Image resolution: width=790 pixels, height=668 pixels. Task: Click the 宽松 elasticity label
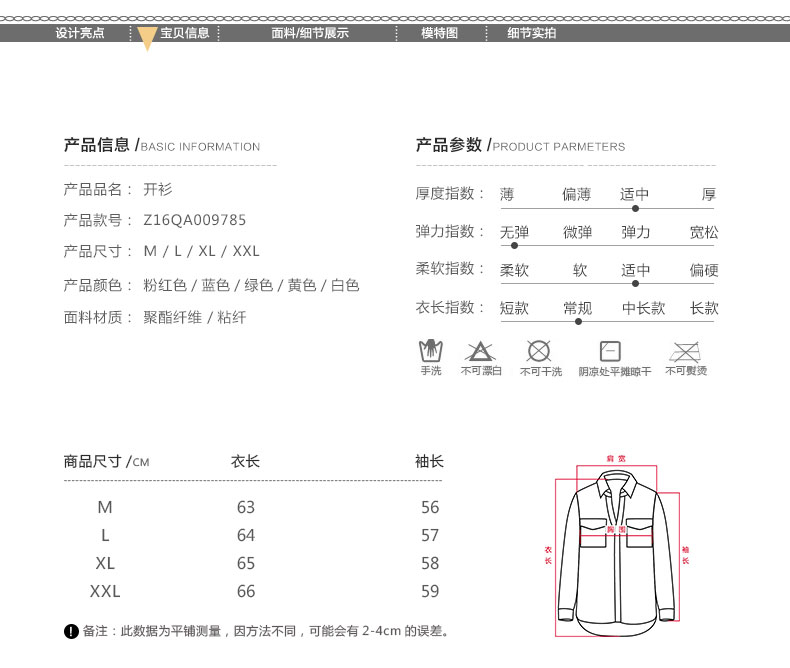click(x=704, y=232)
